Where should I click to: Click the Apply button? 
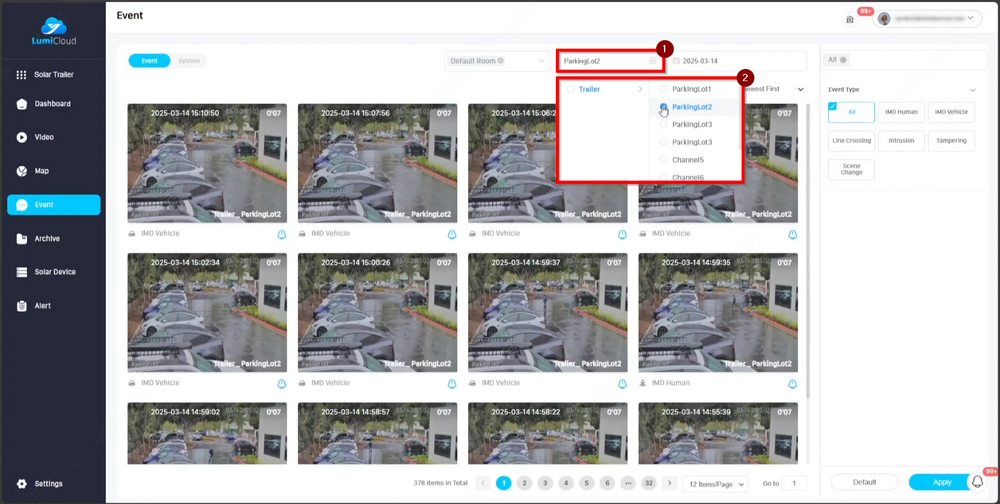point(941,482)
